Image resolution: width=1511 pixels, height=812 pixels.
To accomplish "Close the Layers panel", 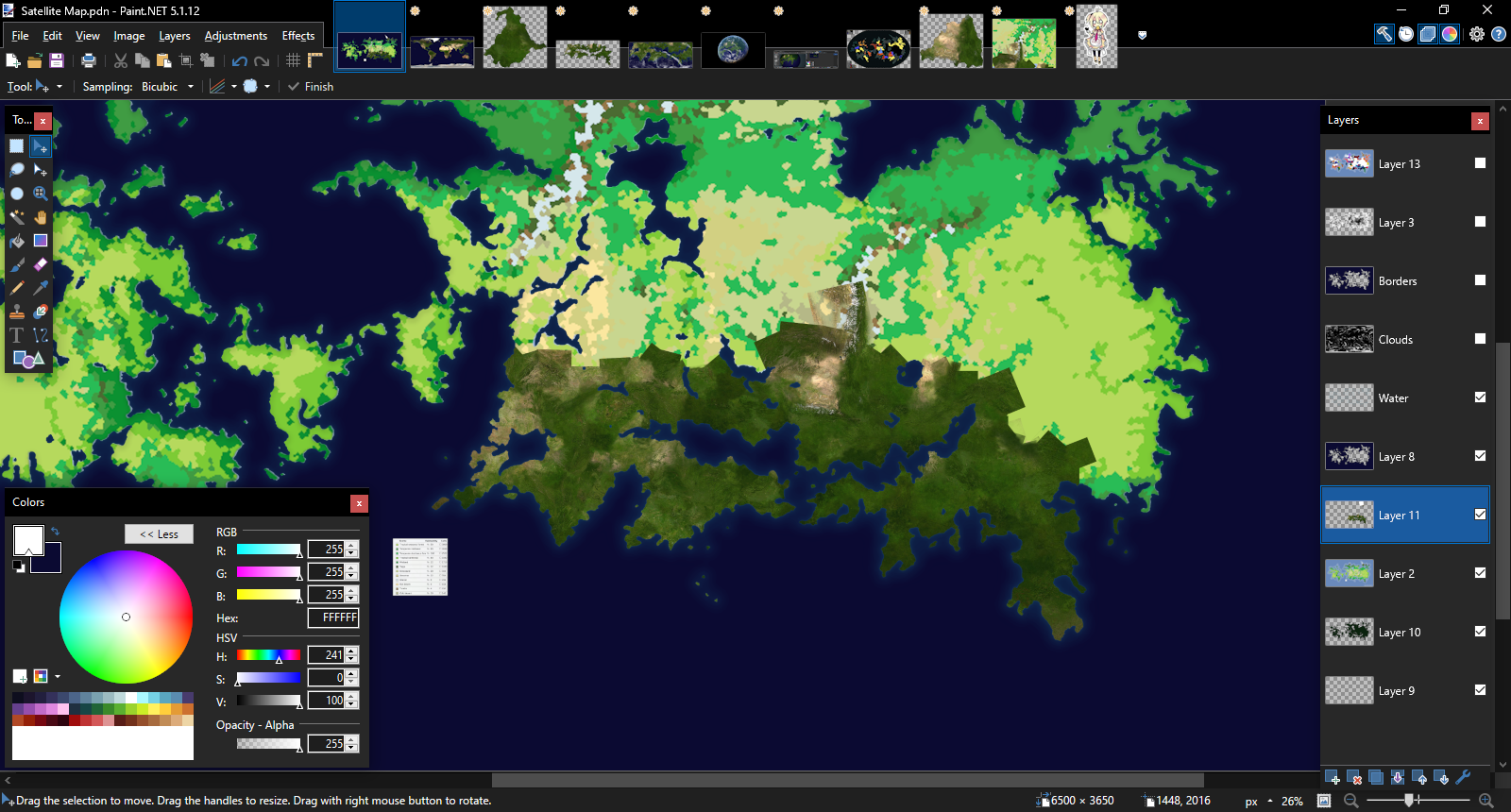I will pos(1480,121).
